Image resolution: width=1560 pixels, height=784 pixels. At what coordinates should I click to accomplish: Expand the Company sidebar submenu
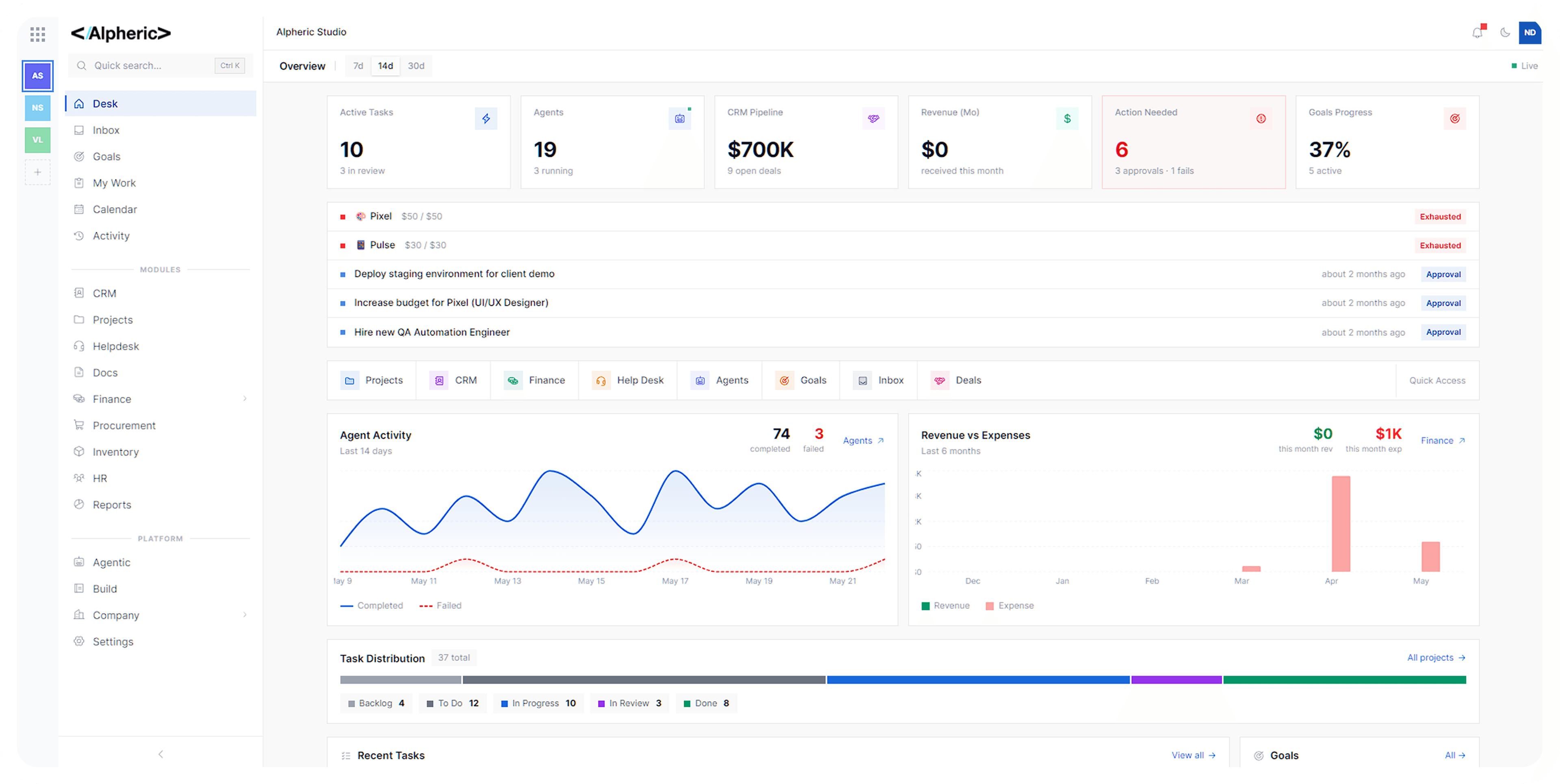pos(245,615)
